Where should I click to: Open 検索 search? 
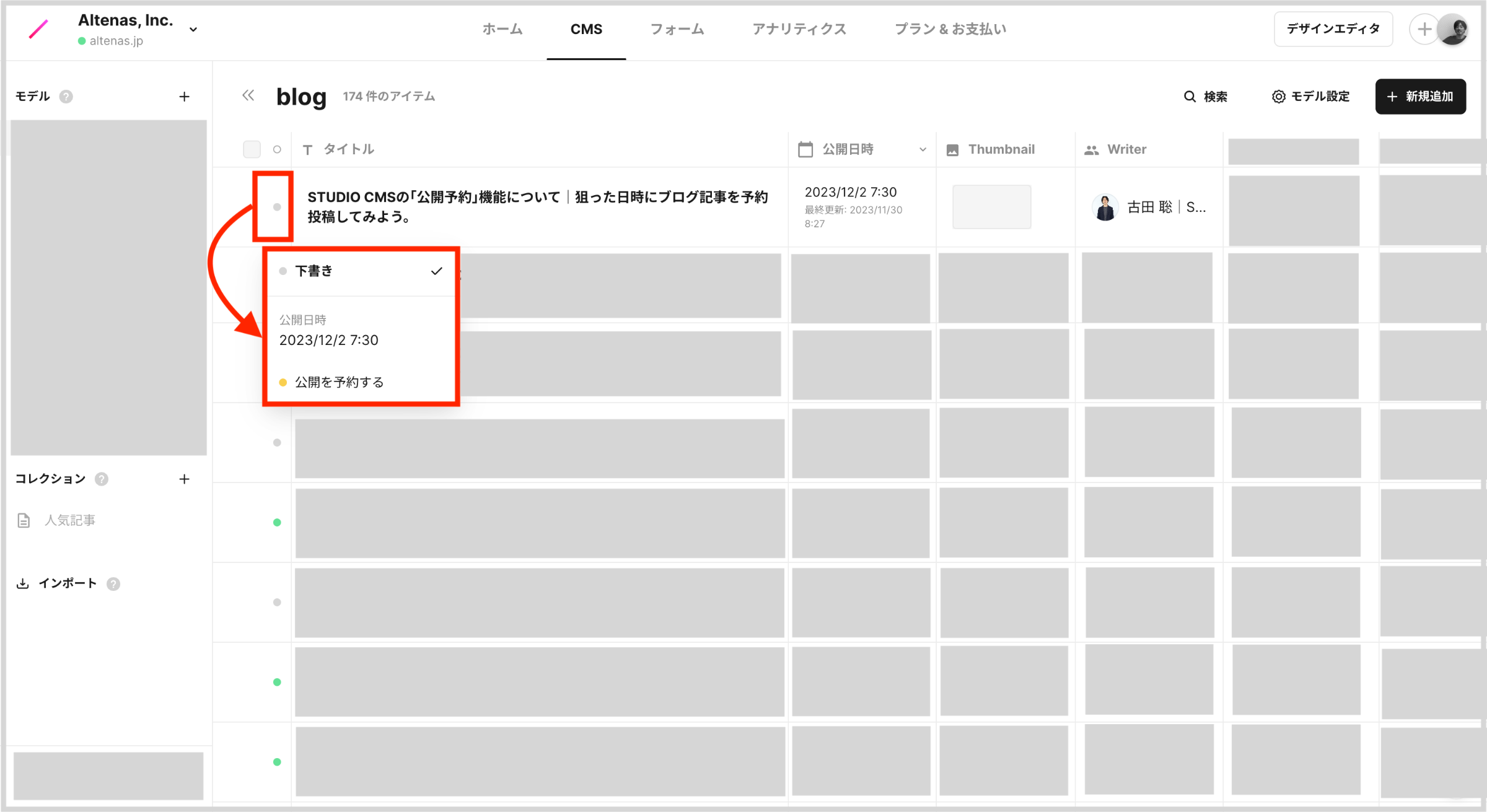1205,97
